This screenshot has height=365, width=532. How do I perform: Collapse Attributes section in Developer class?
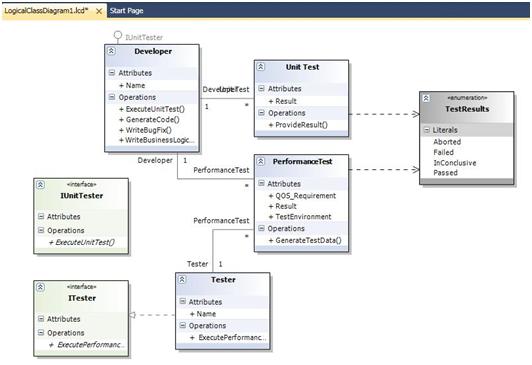click(112, 72)
